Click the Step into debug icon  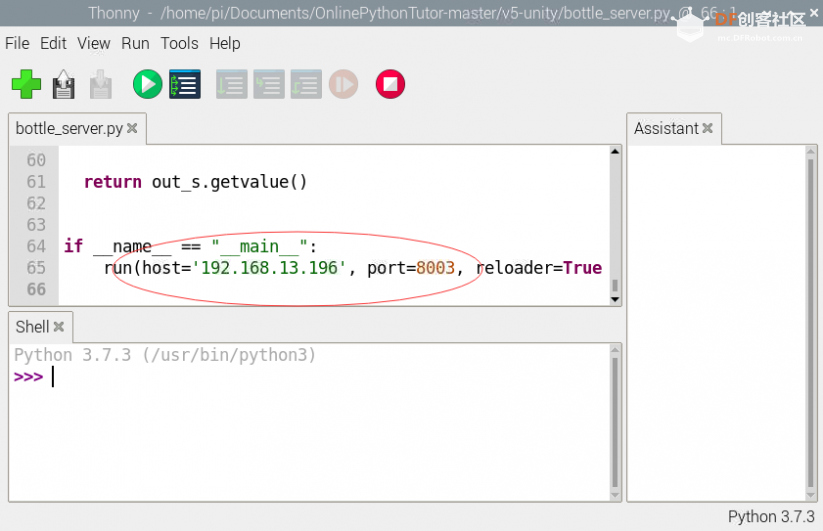point(269,84)
